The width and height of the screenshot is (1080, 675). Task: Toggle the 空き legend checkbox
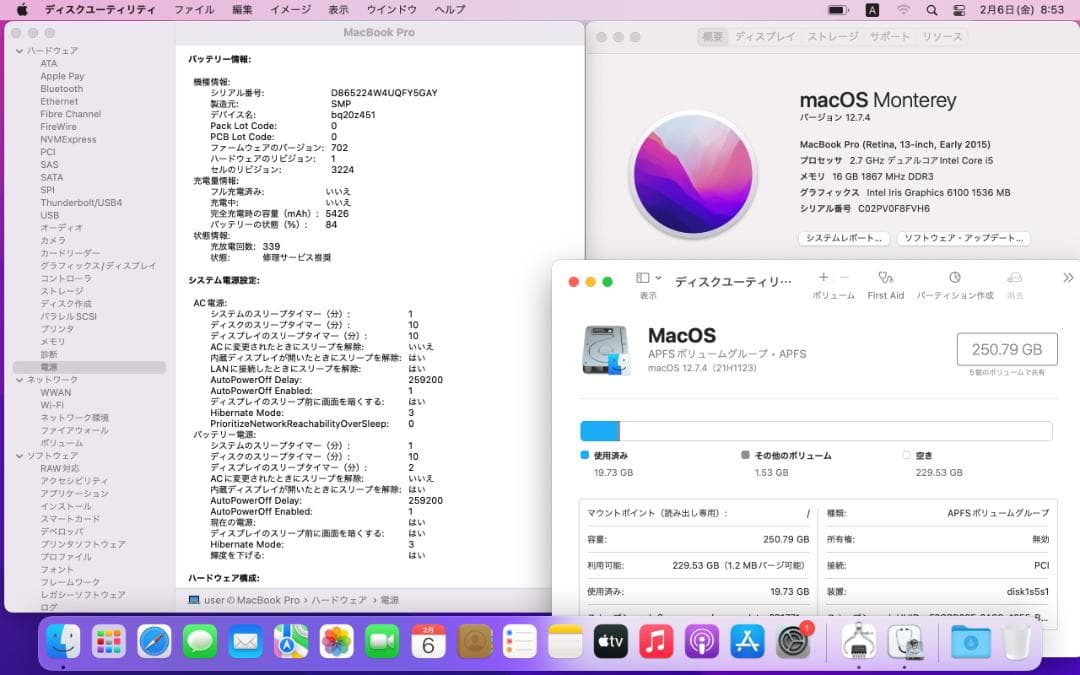coord(906,455)
